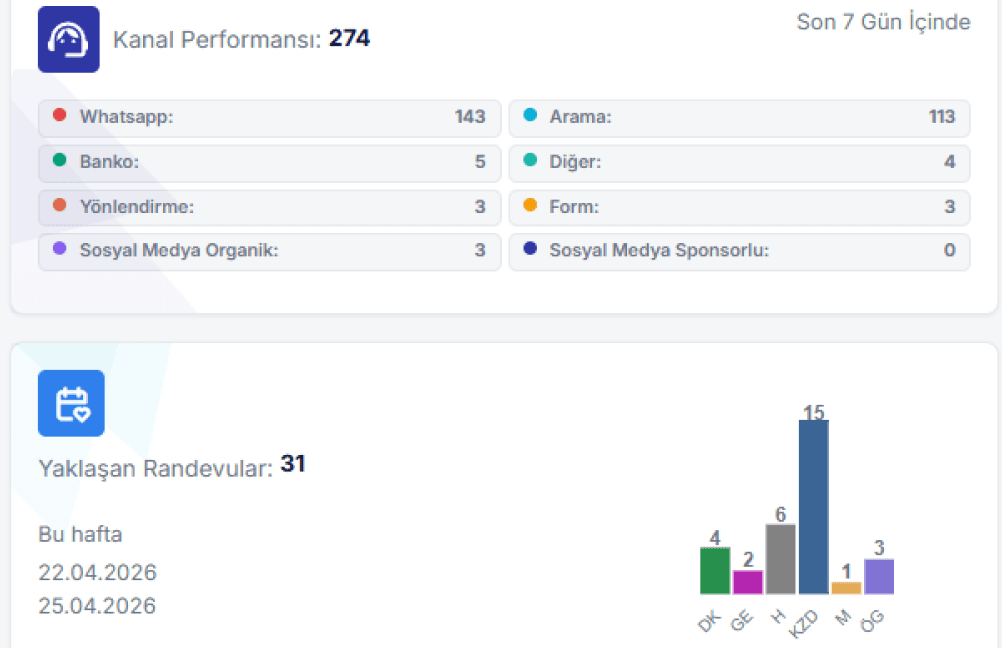Select the Whatsapp channel row
The width and height of the screenshot is (1002, 648).
point(269,117)
